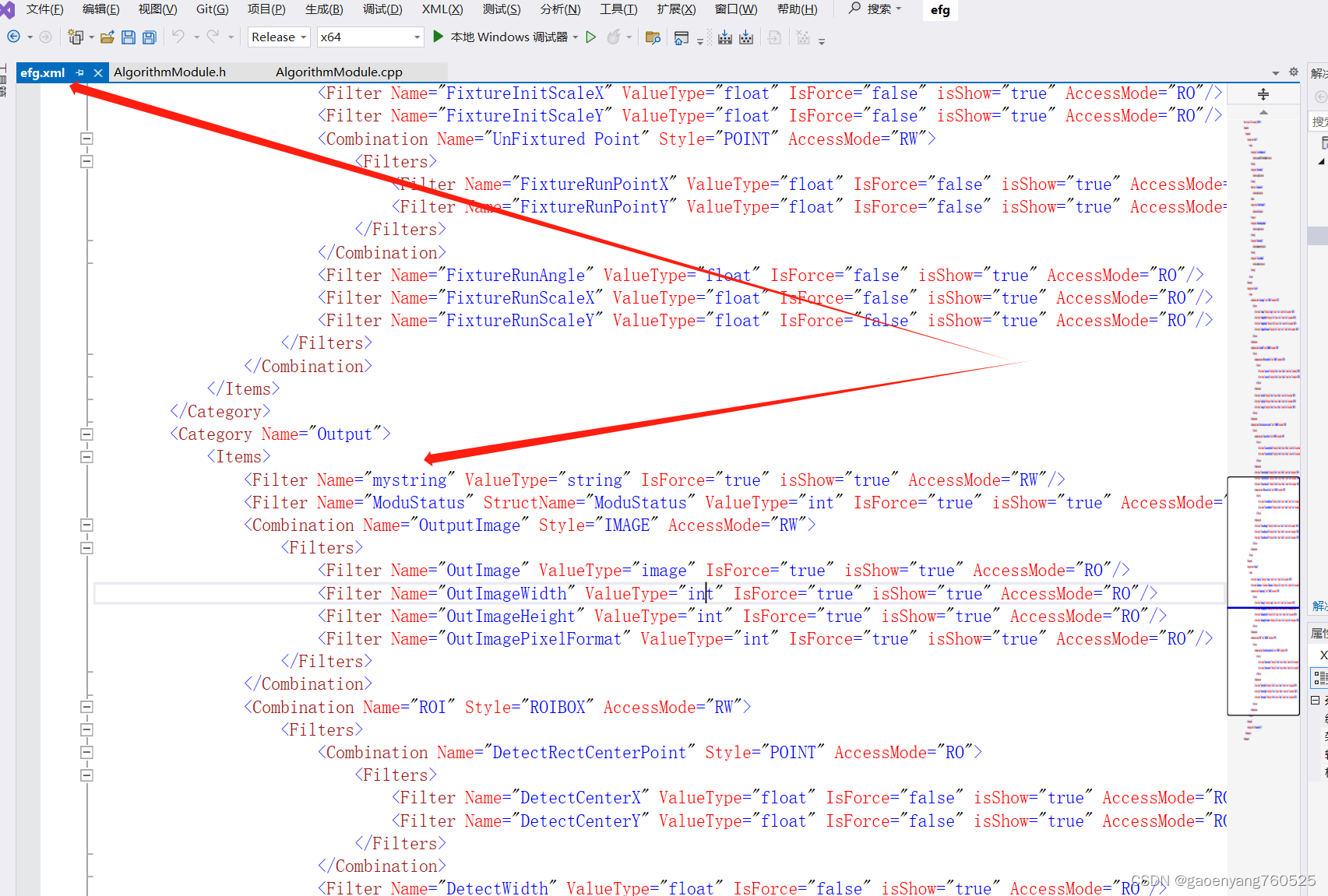Open the debugger target dropdown arrow
Image resolution: width=1328 pixels, height=896 pixels.
[576, 37]
